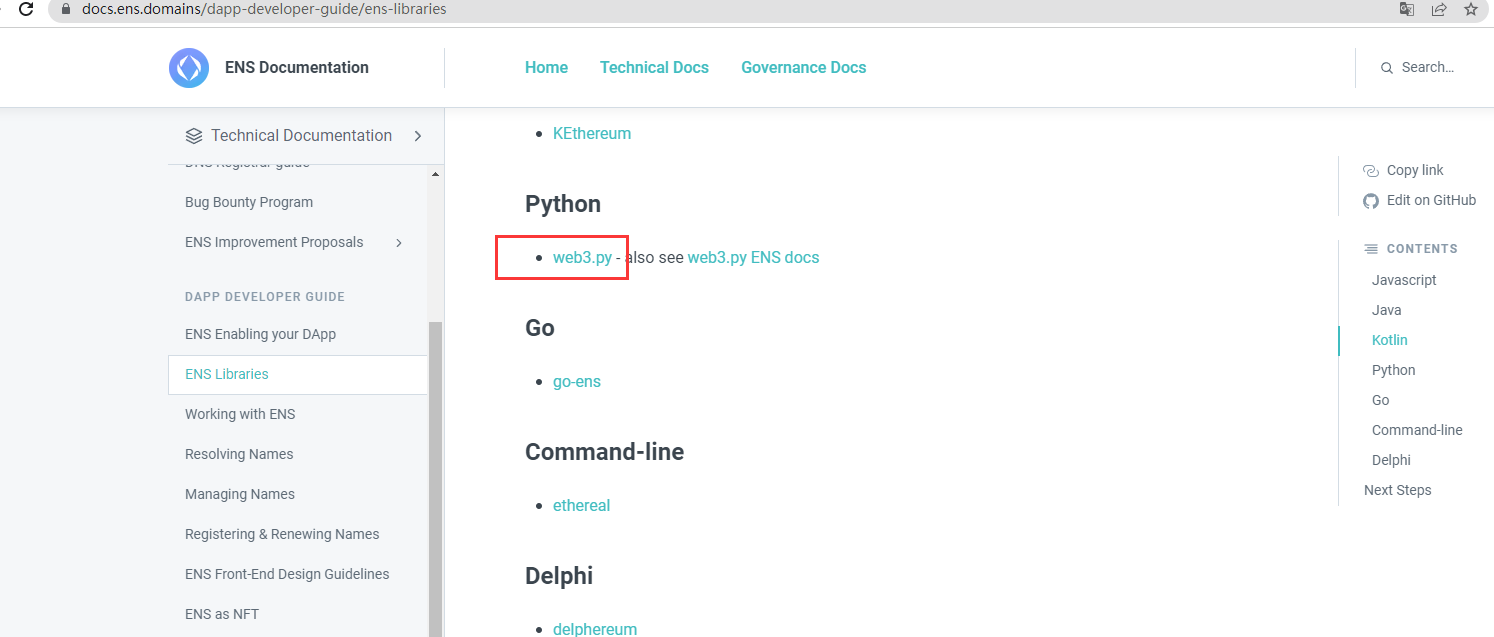Screen dimensions: 1494x637
Task: Click the Contents list icon
Action: [1371, 249]
